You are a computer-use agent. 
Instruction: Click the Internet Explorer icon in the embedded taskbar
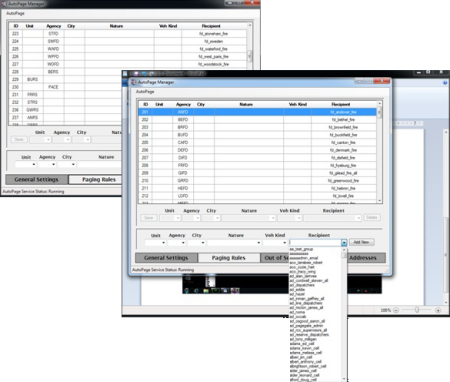pyautogui.click(x=196, y=291)
